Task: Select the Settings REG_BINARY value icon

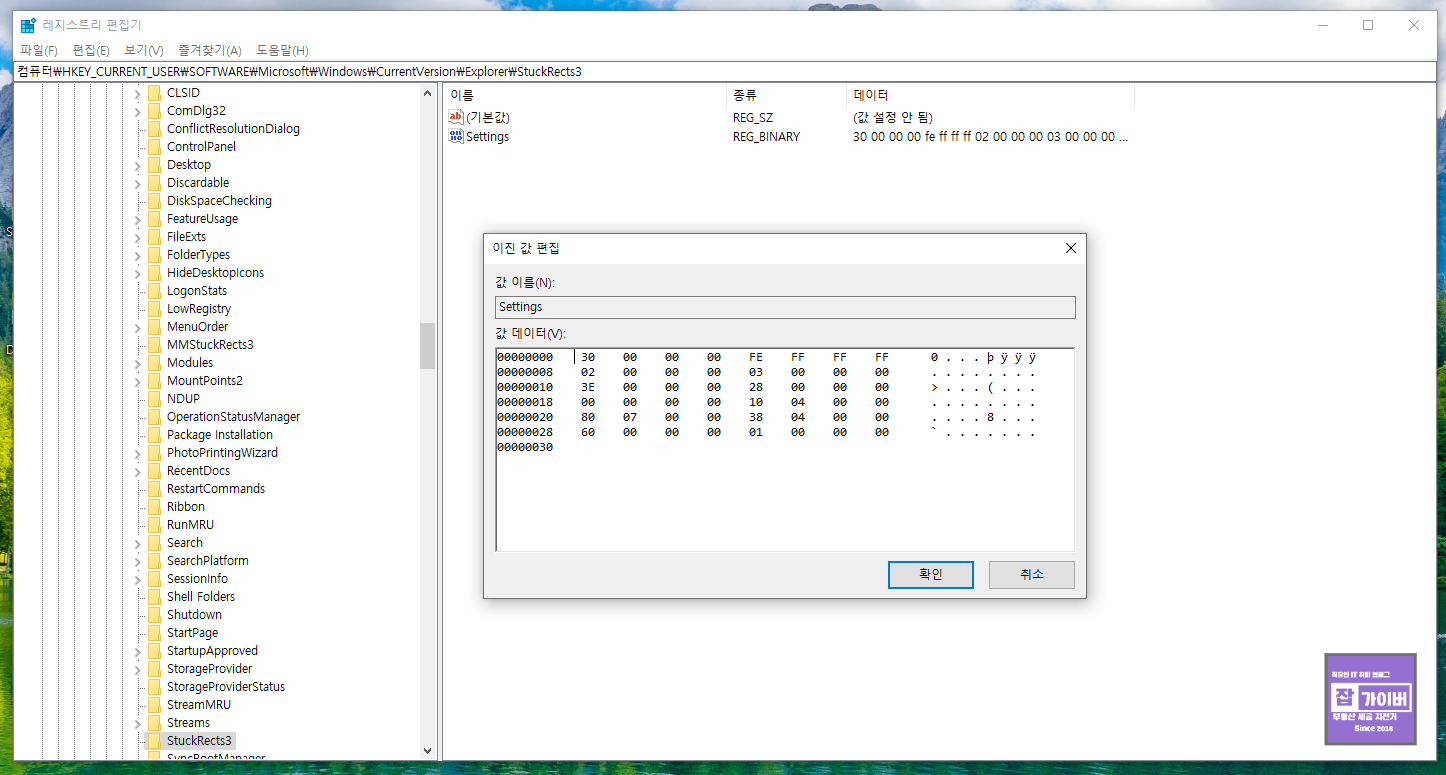Action: point(456,136)
